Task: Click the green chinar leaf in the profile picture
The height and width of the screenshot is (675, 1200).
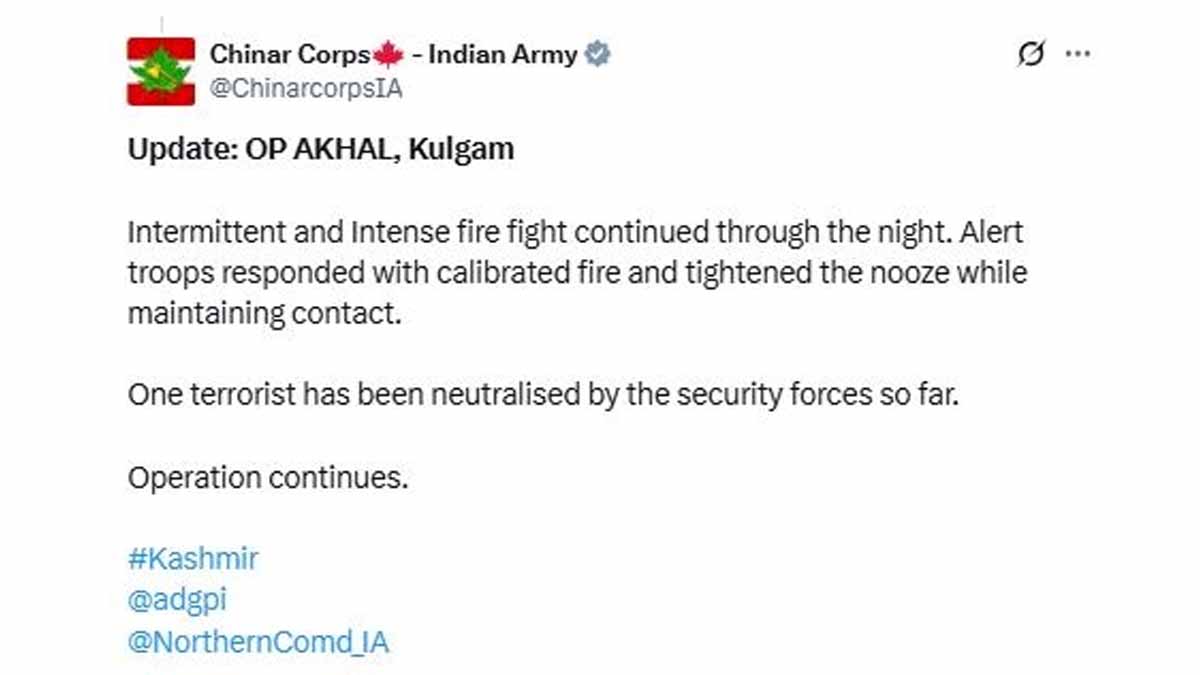Action: [x=162, y=70]
